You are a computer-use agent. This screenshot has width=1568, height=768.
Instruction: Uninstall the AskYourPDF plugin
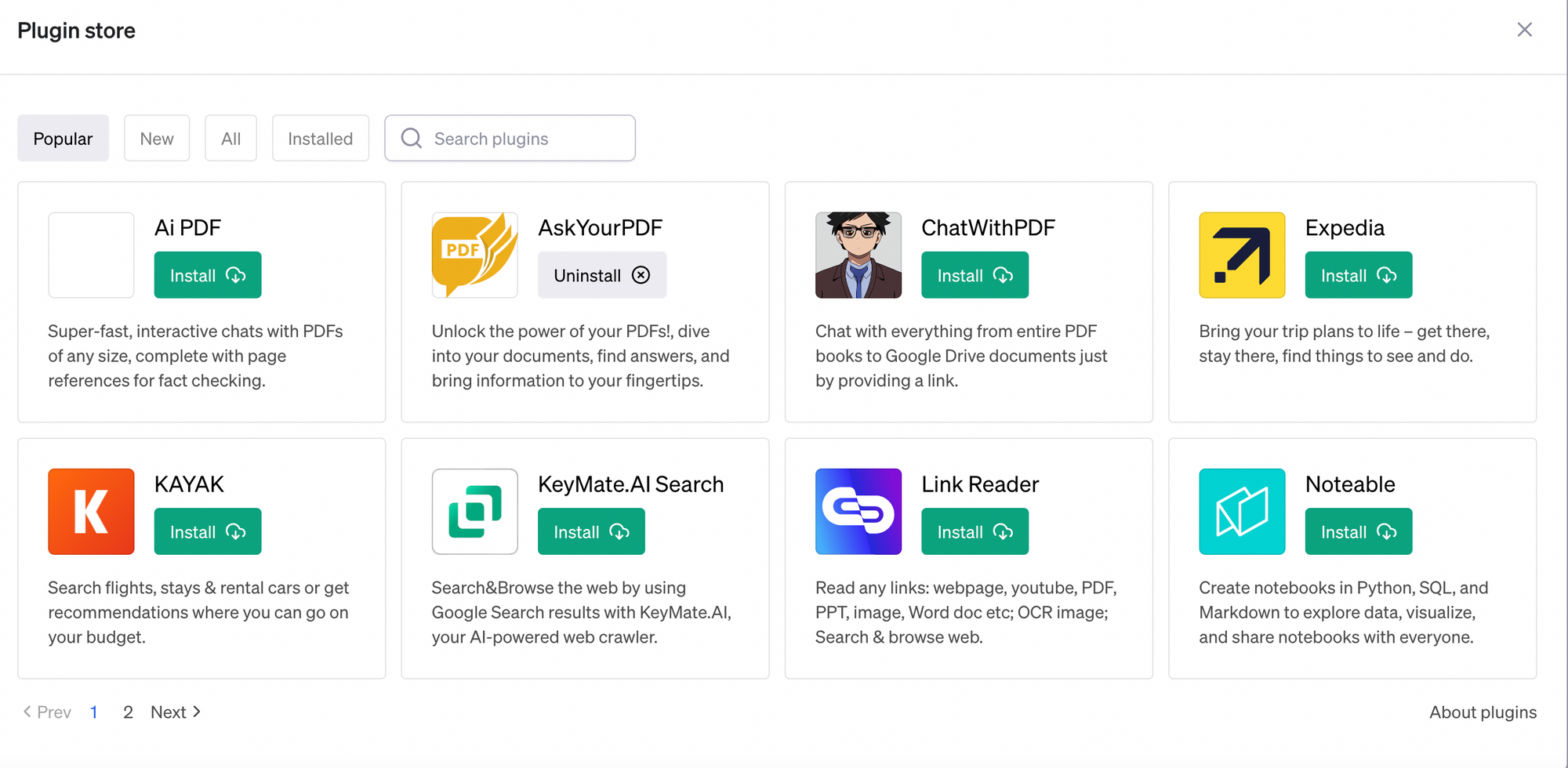click(602, 275)
